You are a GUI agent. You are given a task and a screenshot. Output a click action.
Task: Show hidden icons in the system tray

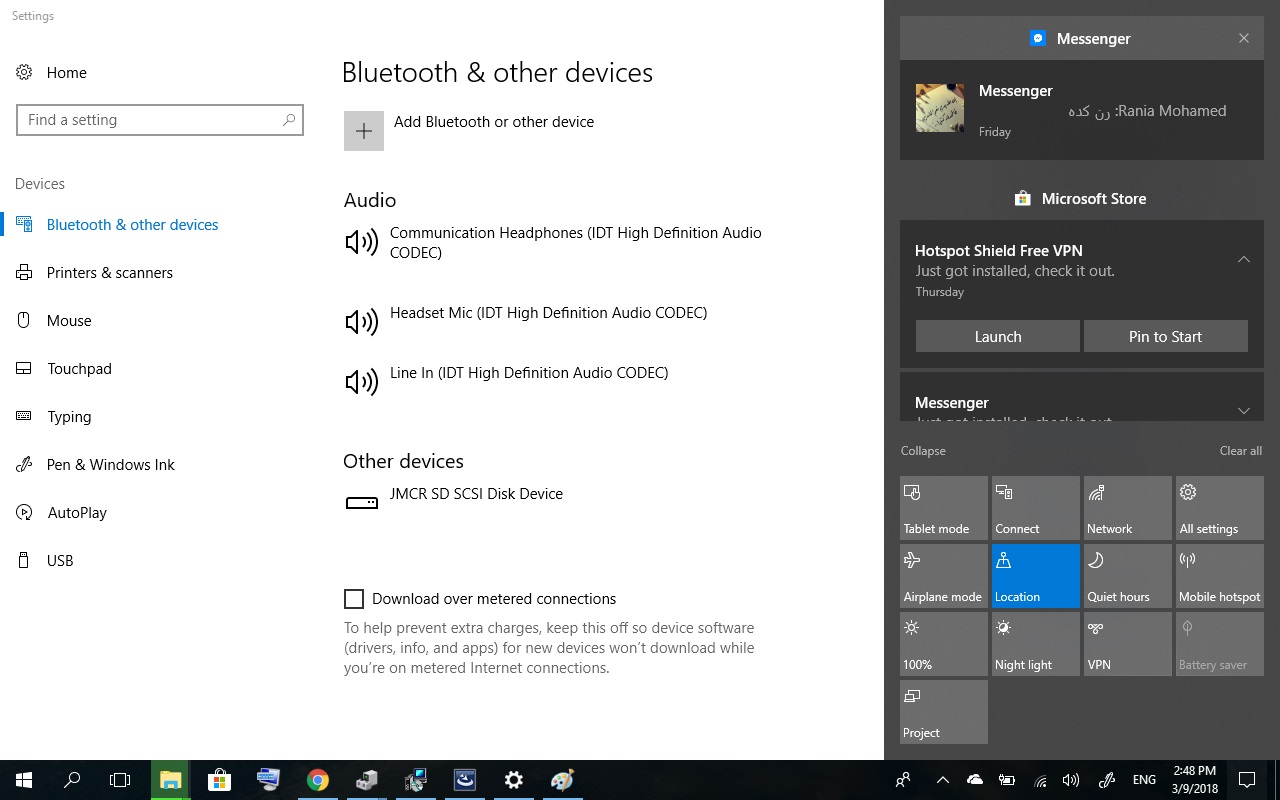(942, 780)
